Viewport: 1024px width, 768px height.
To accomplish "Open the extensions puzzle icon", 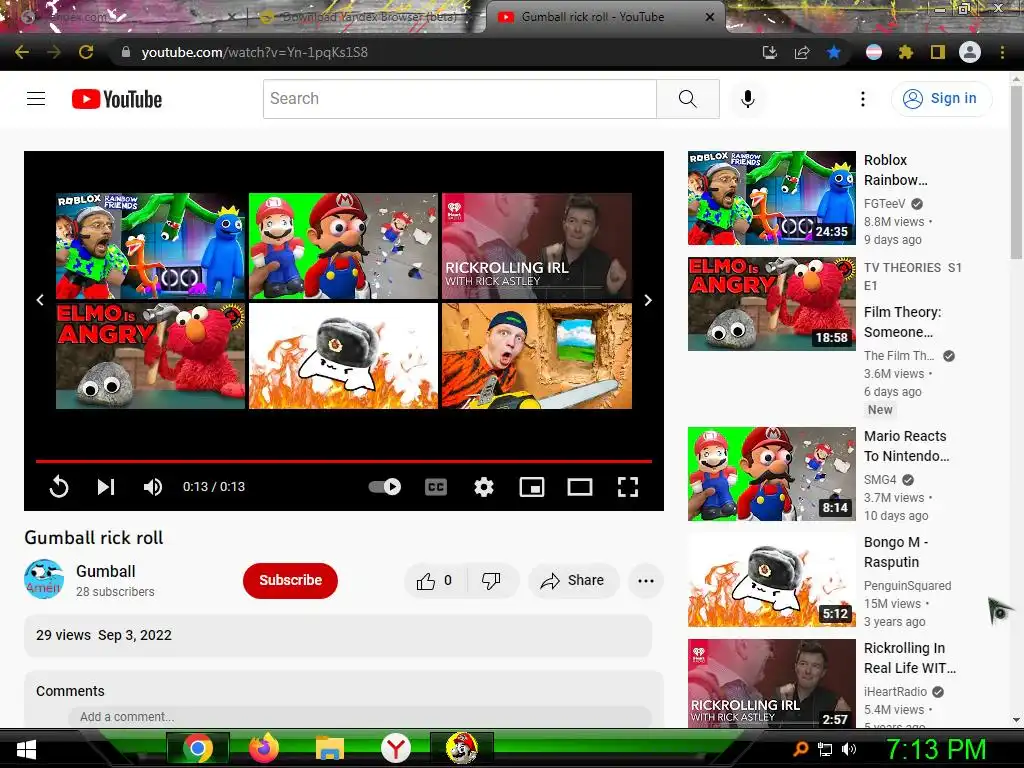I will [x=905, y=52].
